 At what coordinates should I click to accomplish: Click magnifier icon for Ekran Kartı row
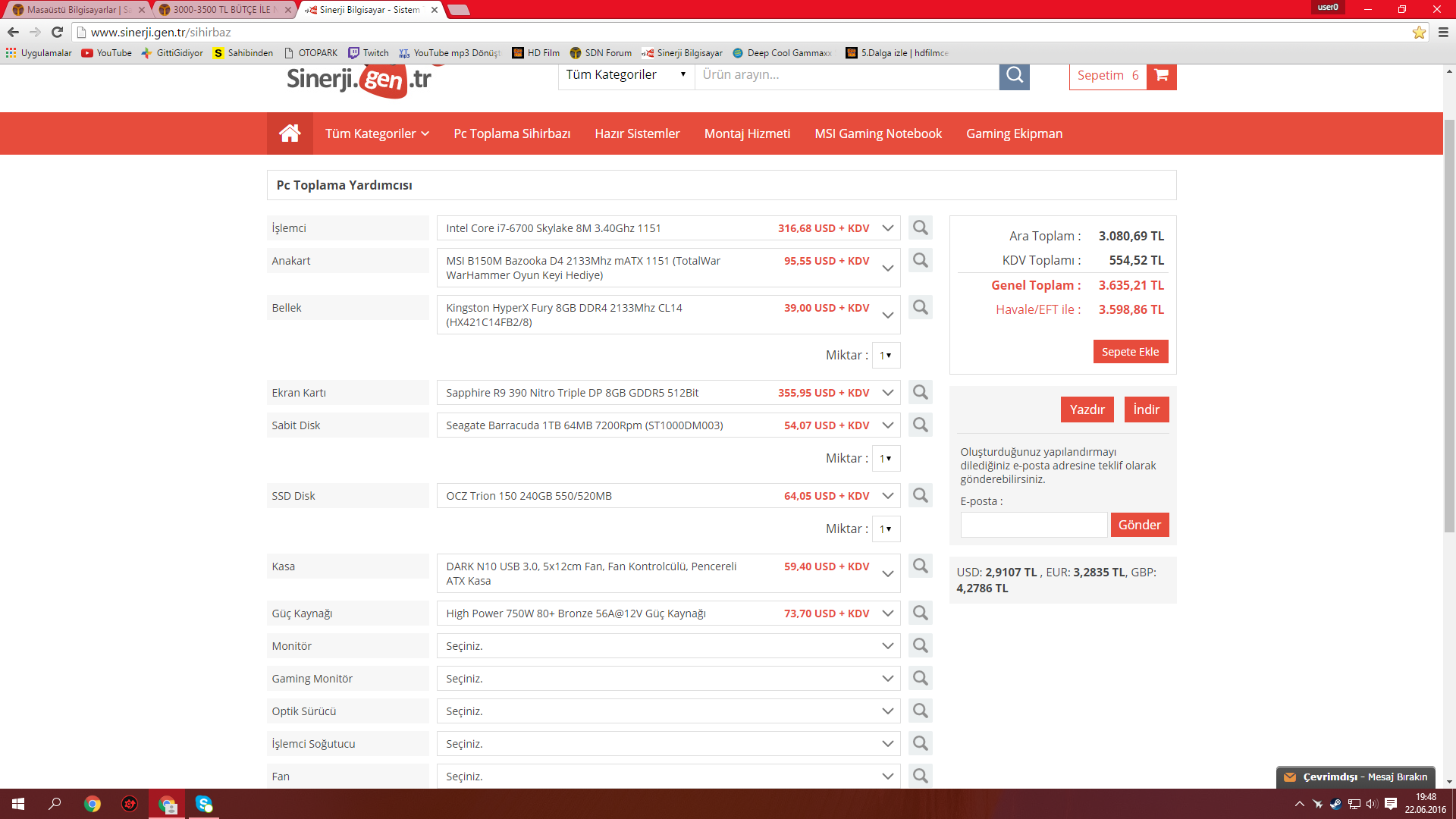pyautogui.click(x=921, y=392)
